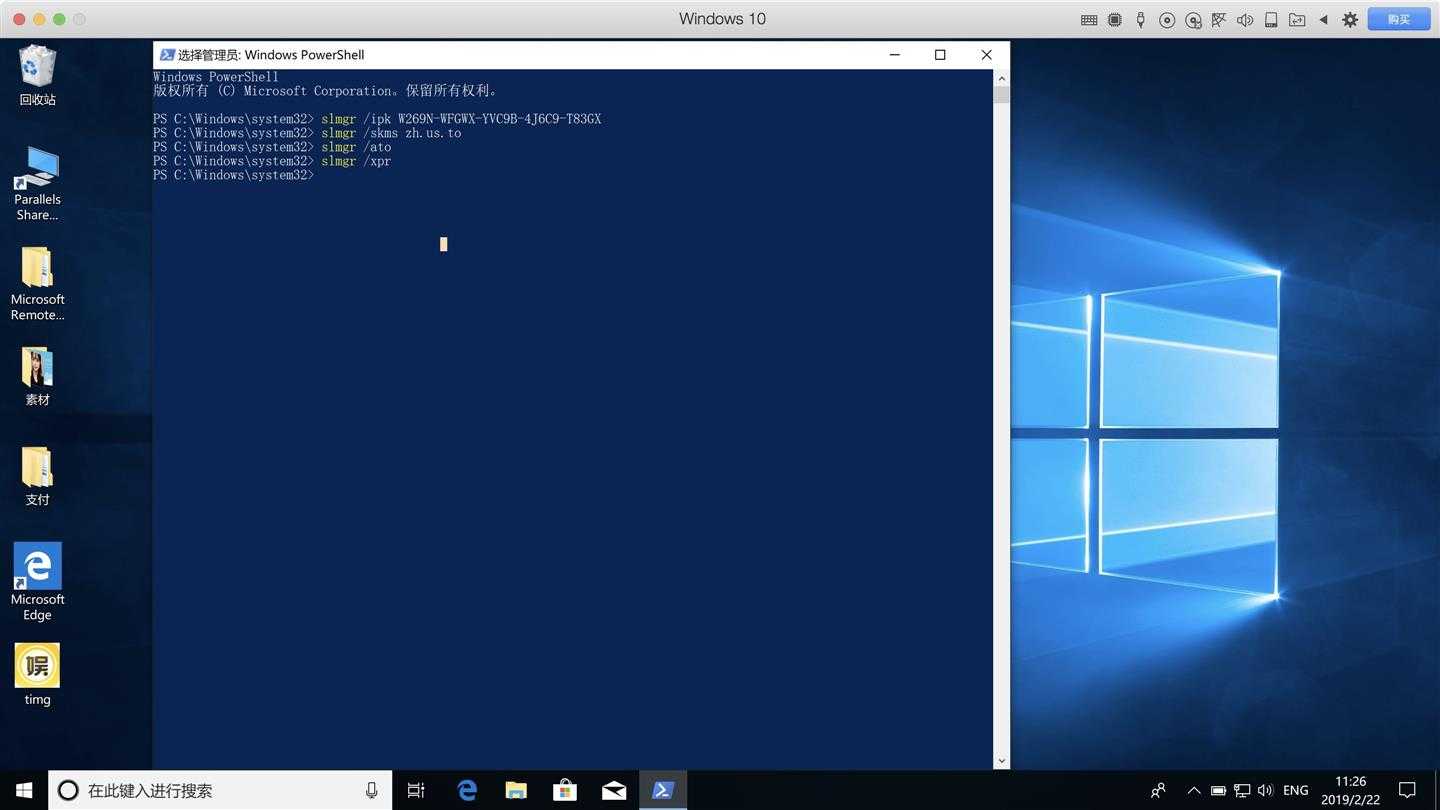The width and height of the screenshot is (1440, 810).
Task: Show hidden tray icons chevron
Action: [1194, 790]
